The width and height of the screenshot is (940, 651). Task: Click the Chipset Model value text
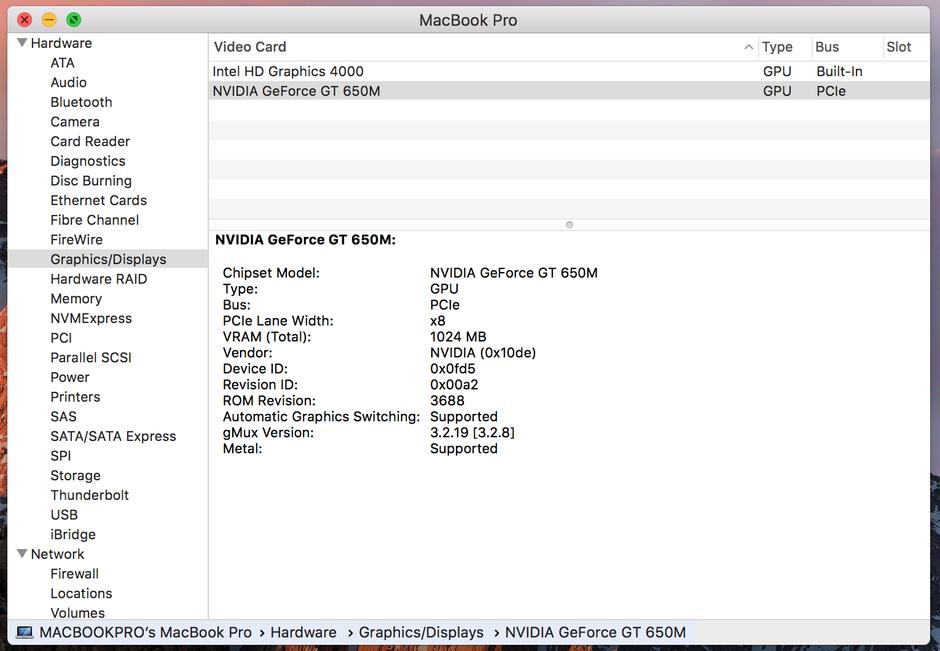(514, 273)
